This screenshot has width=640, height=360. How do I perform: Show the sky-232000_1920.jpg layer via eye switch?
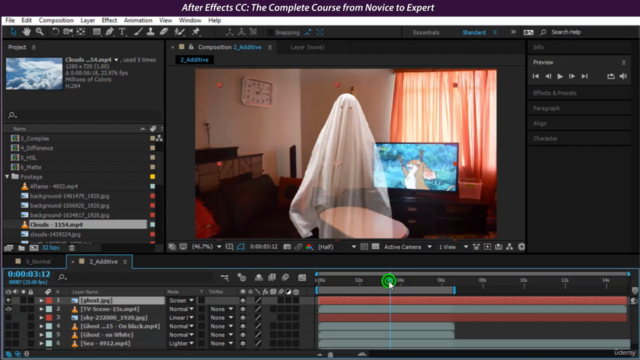click(x=8, y=318)
